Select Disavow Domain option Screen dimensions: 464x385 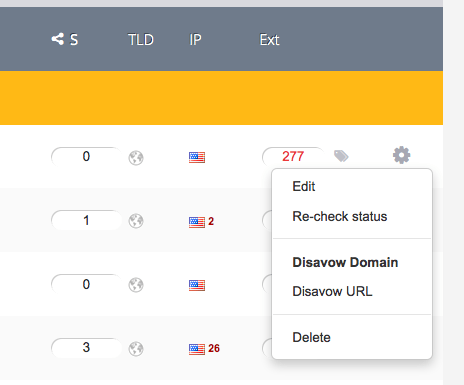345,262
